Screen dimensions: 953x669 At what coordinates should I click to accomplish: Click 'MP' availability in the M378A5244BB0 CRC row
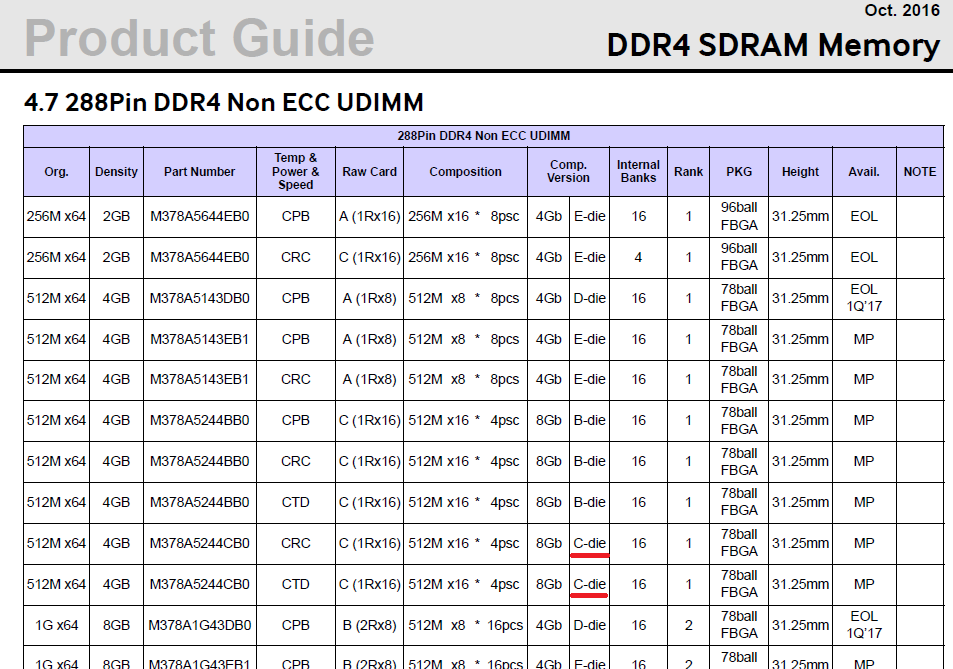864,461
